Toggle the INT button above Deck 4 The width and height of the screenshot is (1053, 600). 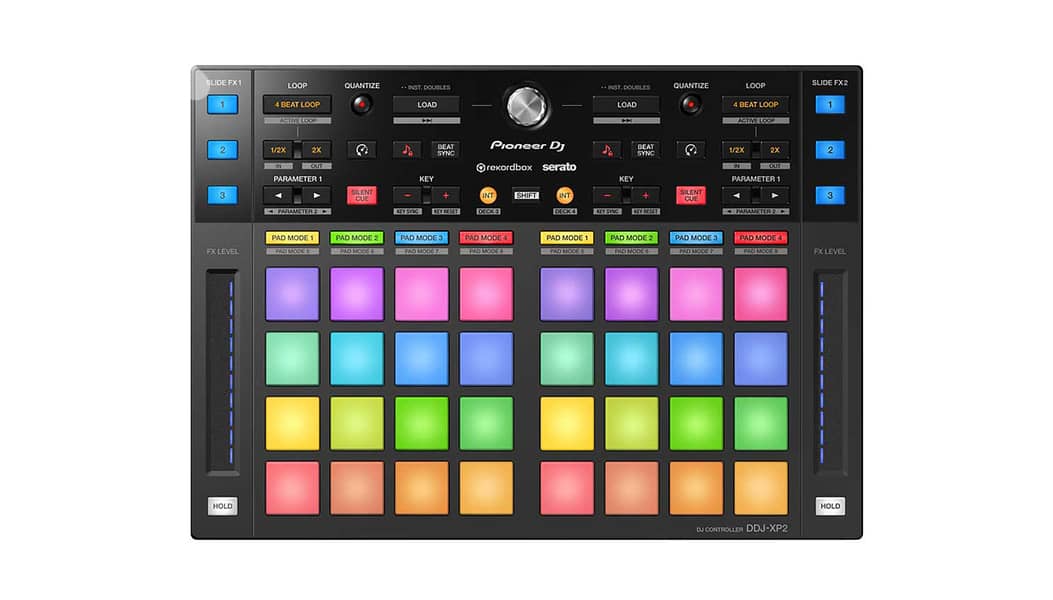click(x=565, y=196)
